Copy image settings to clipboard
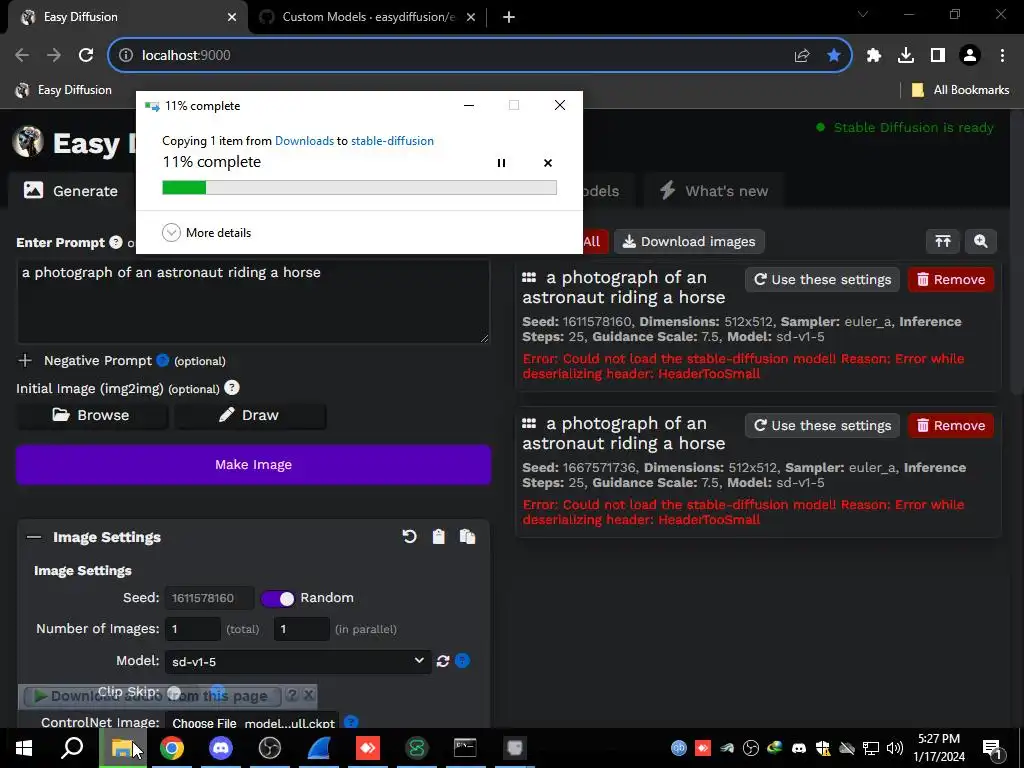Image resolution: width=1024 pixels, height=768 pixels. pyautogui.click(x=438, y=537)
